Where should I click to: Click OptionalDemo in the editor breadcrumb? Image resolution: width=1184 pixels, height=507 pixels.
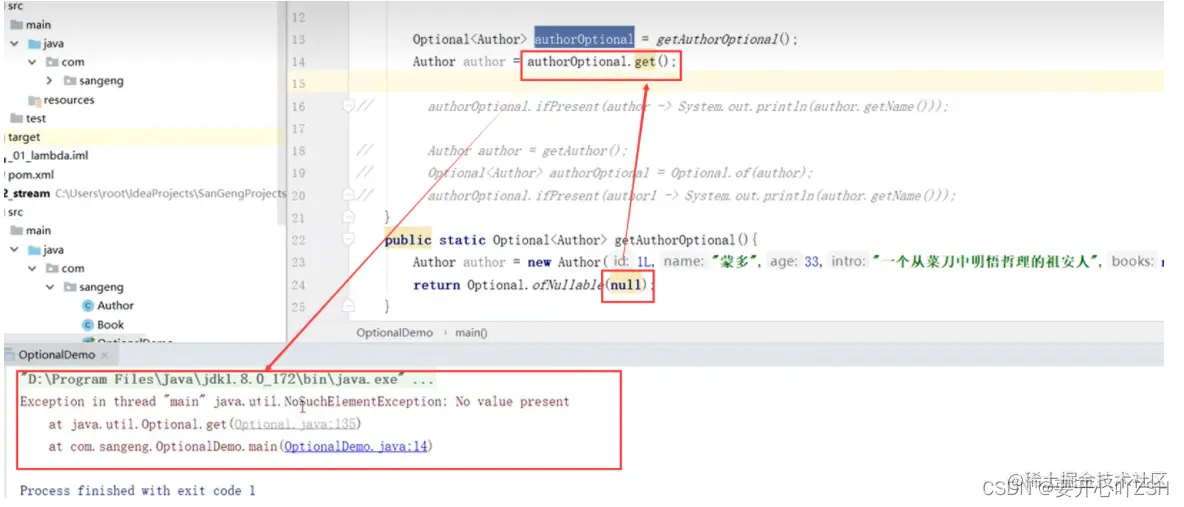click(x=395, y=332)
